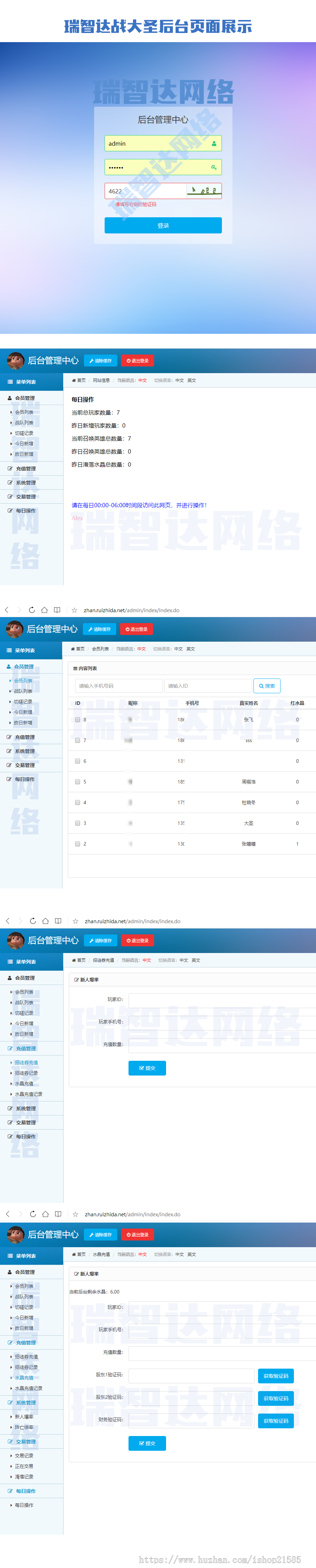Click the name 杜晓冬 in the member table
This screenshot has height=1568, width=316.
pyautogui.click(x=249, y=802)
